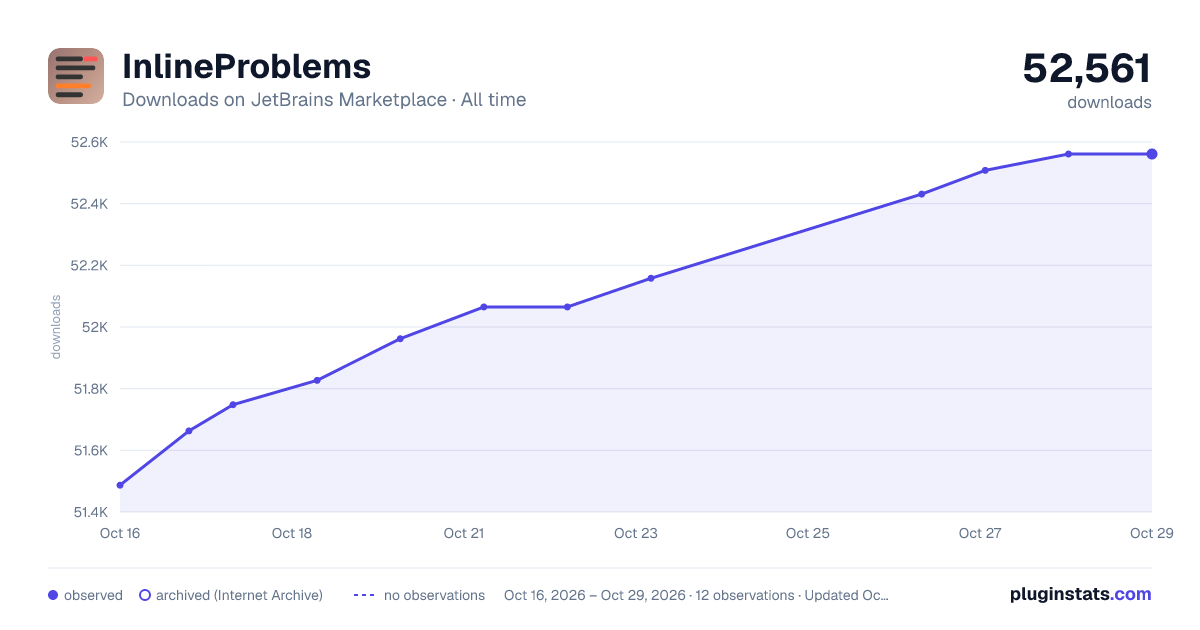
Task: Click the Oct 16 x-axis label
Action: click(x=120, y=533)
